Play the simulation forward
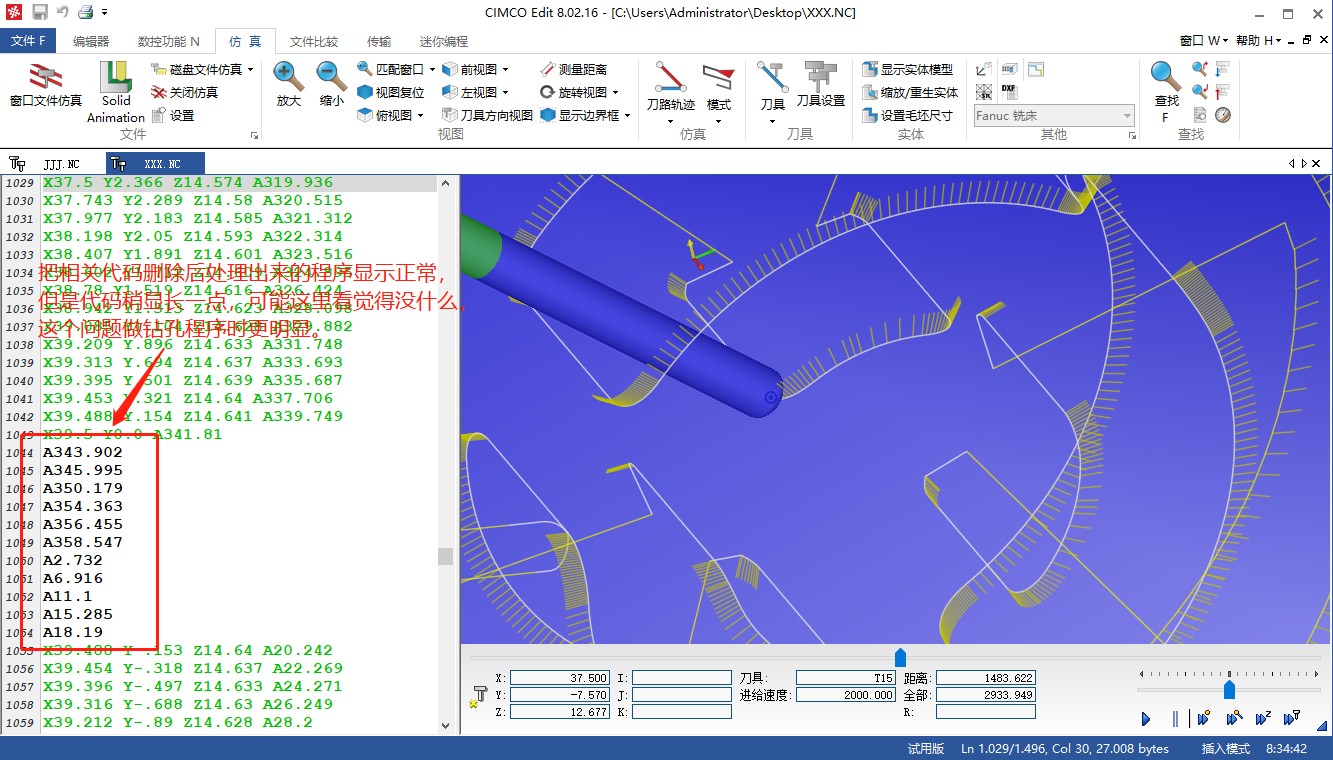 tap(1146, 718)
